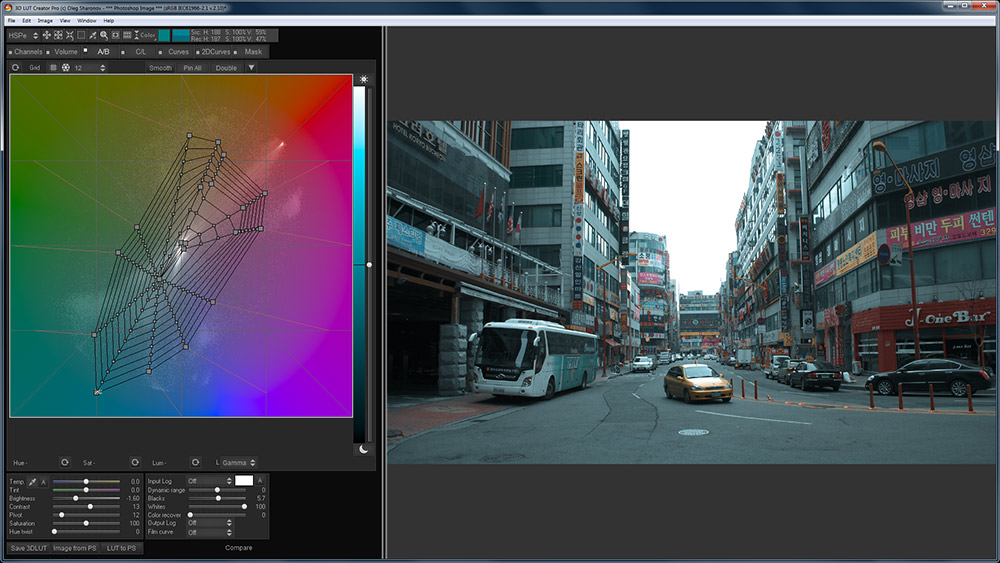Pick the eyedropper tool in top toolbar

[x=92, y=35]
